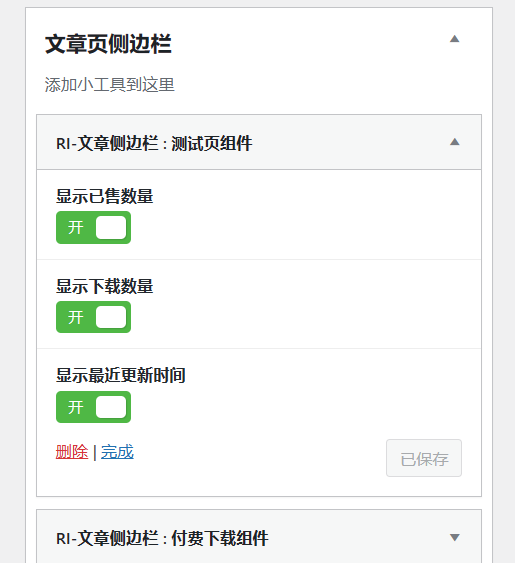This screenshot has width=515, height=563.
Task: Click the 删除 link to remove widget
Action: tap(72, 452)
